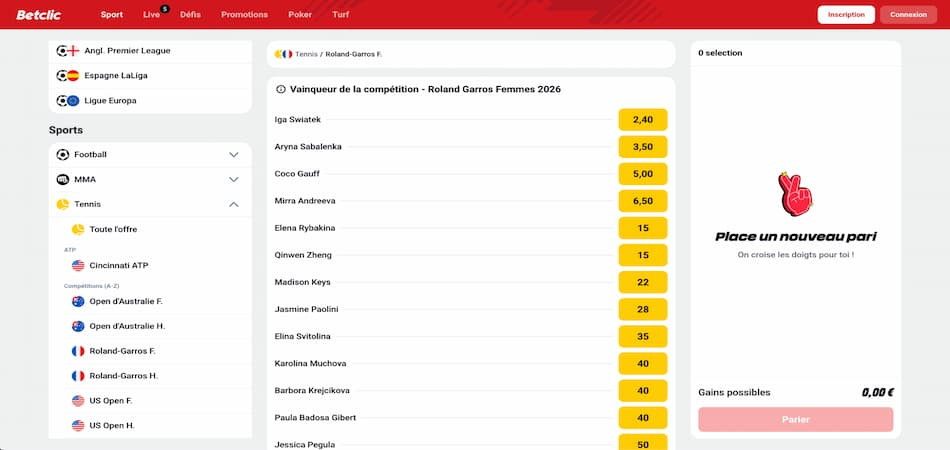Image resolution: width=950 pixels, height=450 pixels.
Task: Collapse the Tennis section chevron
Action: (234, 204)
